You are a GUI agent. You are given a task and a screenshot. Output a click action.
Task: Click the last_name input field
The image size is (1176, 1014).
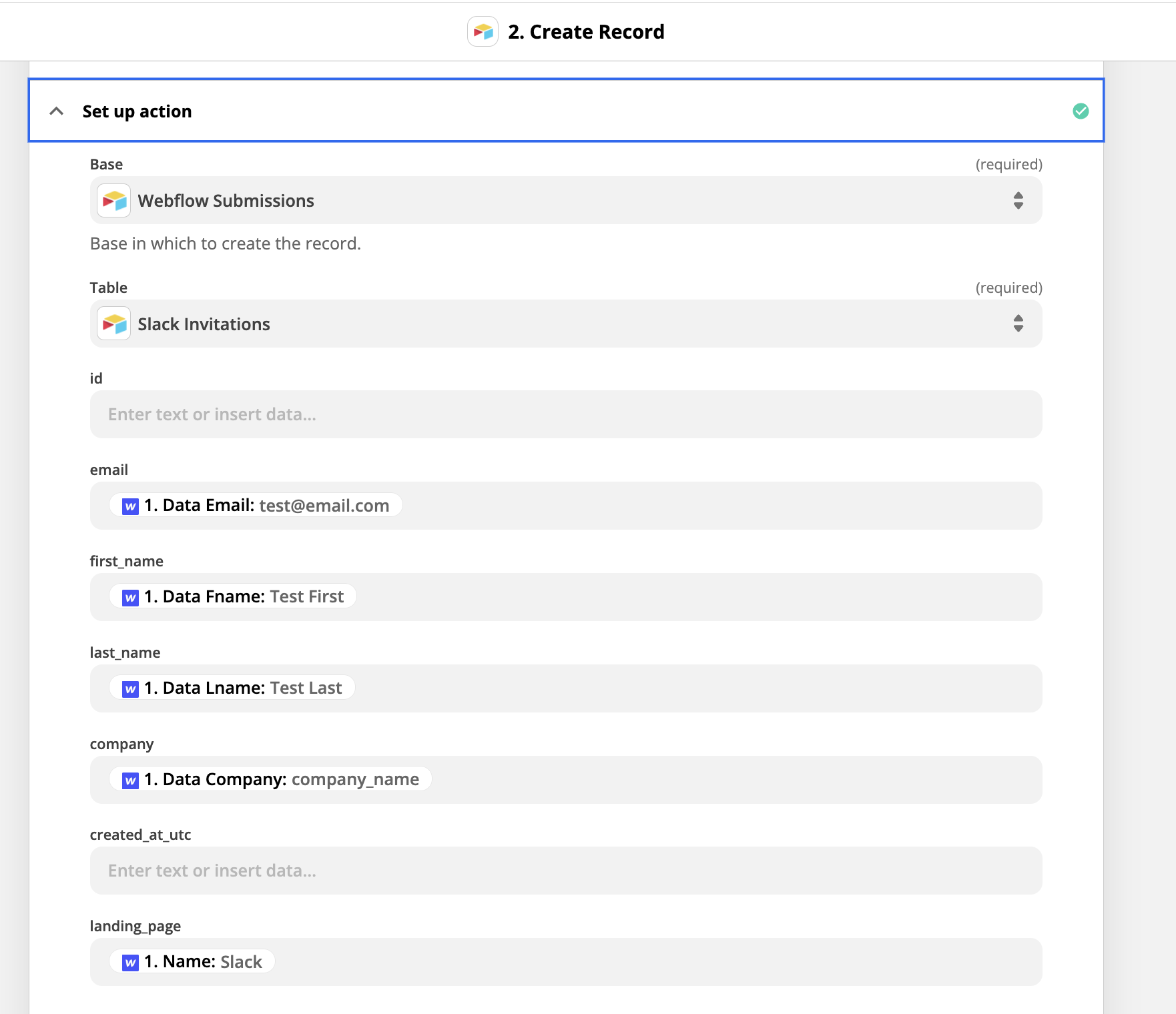click(566, 688)
